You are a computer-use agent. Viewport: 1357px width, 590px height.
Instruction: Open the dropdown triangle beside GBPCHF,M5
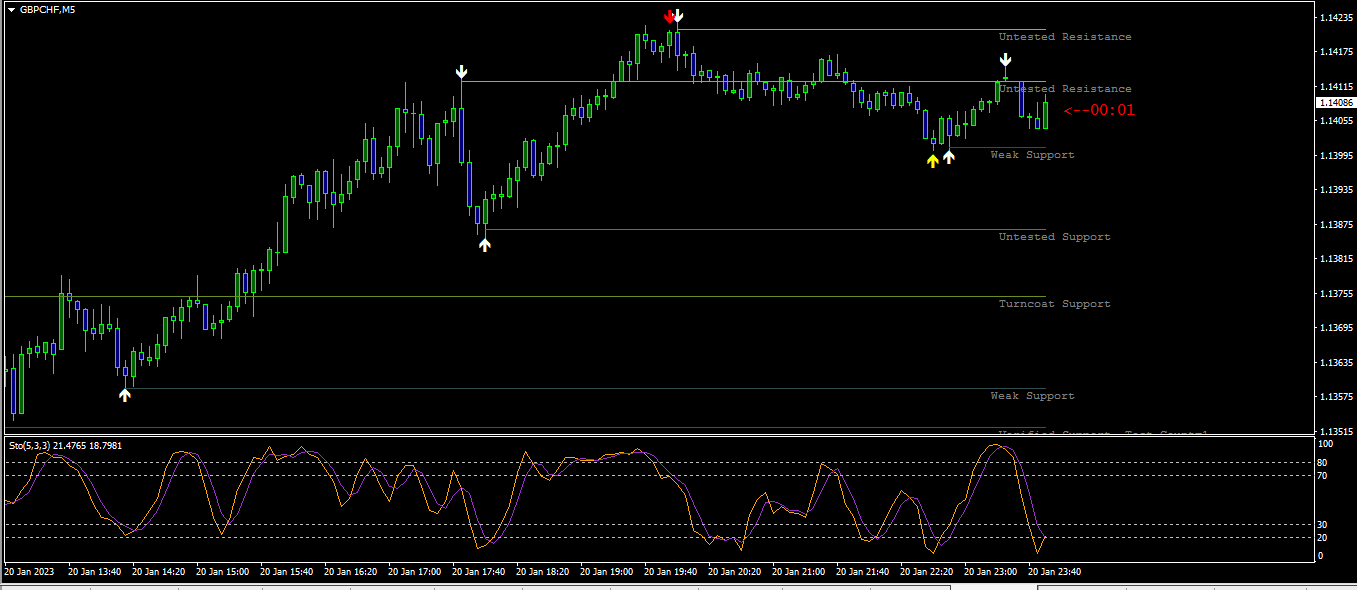[x=11, y=9]
